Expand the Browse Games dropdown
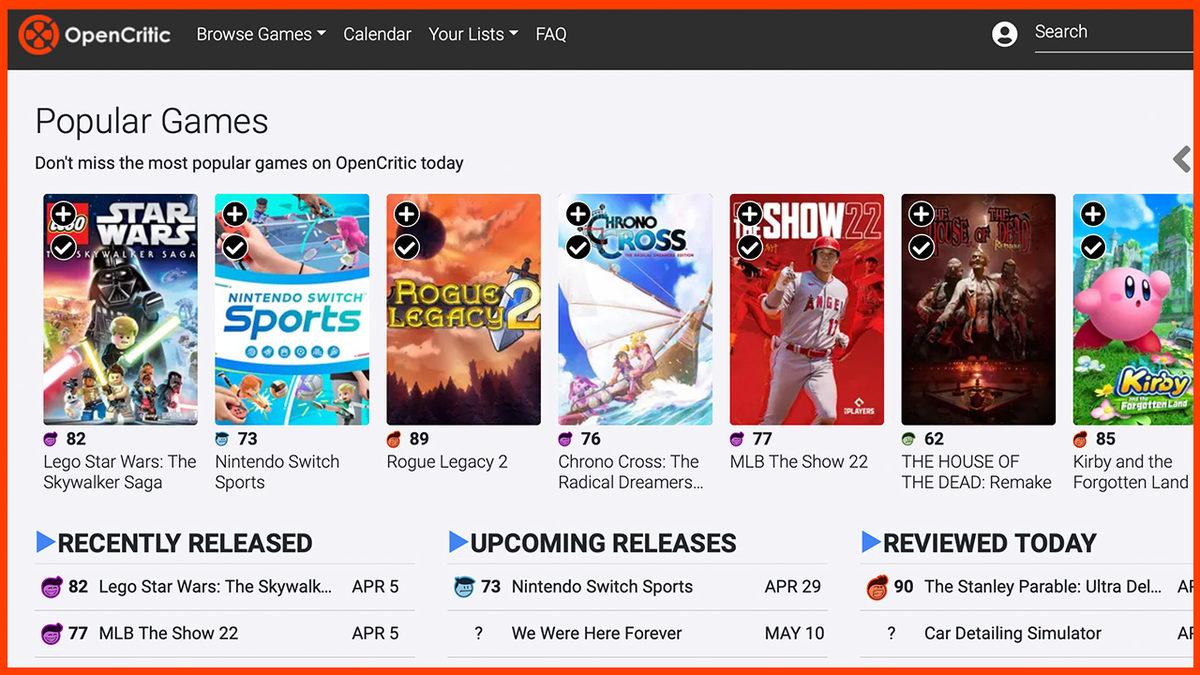The width and height of the screenshot is (1200, 675). [x=261, y=34]
